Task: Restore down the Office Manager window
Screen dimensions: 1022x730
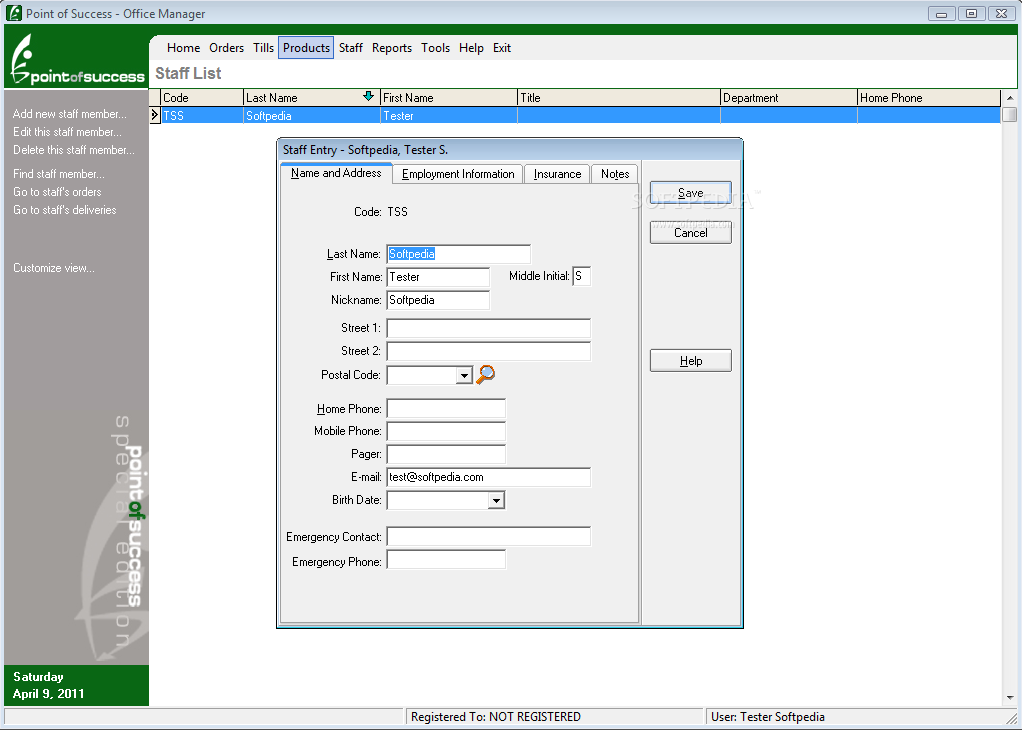Action: [x=971, y=14]
